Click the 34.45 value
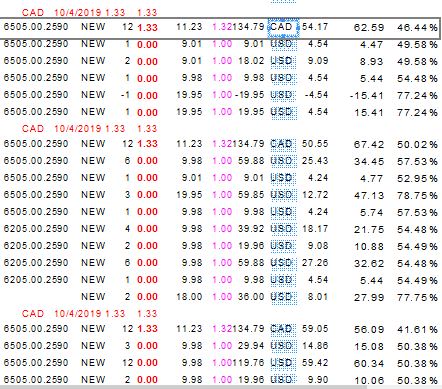 (369, 161)
